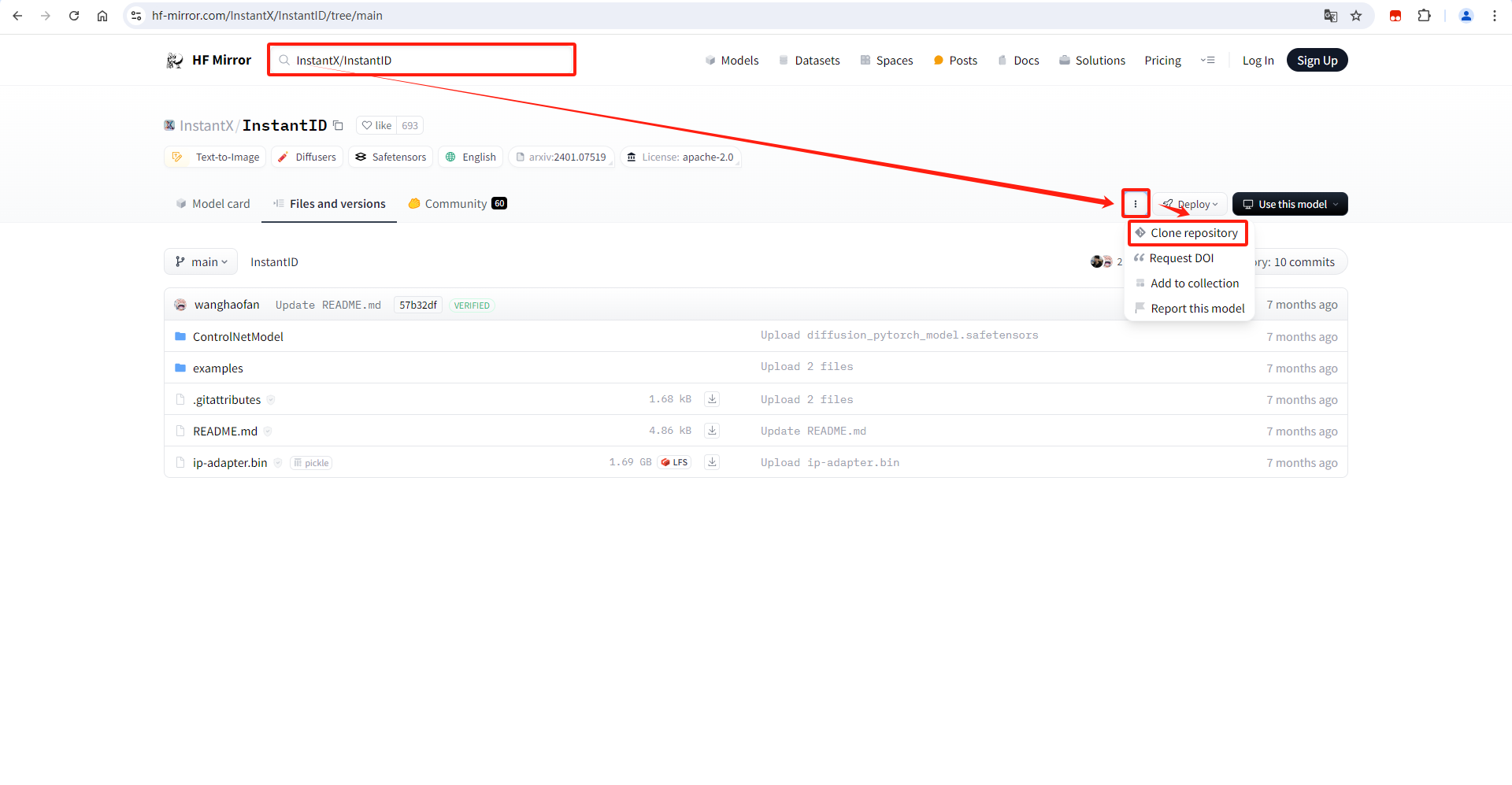Viewport: 1512px width, 785px height.
Task: Download the .gitattributes file
Action: point(712,399)
